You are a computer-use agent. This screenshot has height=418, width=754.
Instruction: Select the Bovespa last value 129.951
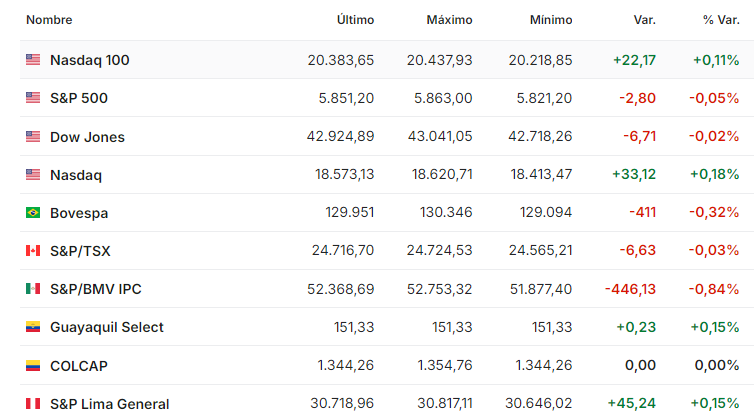click(x=350, y=212)
